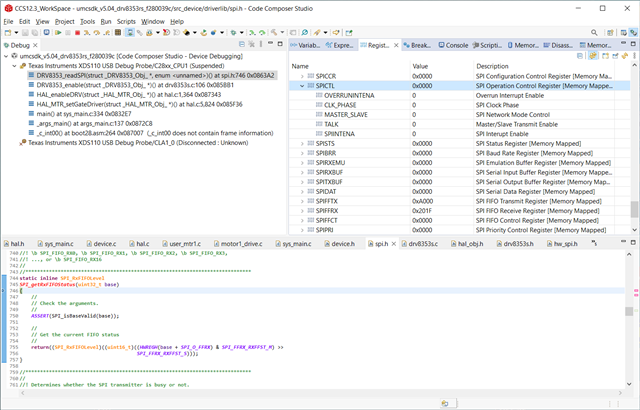
Task: Select the main() at sys_main.c:334 stack frame
Action: click(x=80, y=114)
